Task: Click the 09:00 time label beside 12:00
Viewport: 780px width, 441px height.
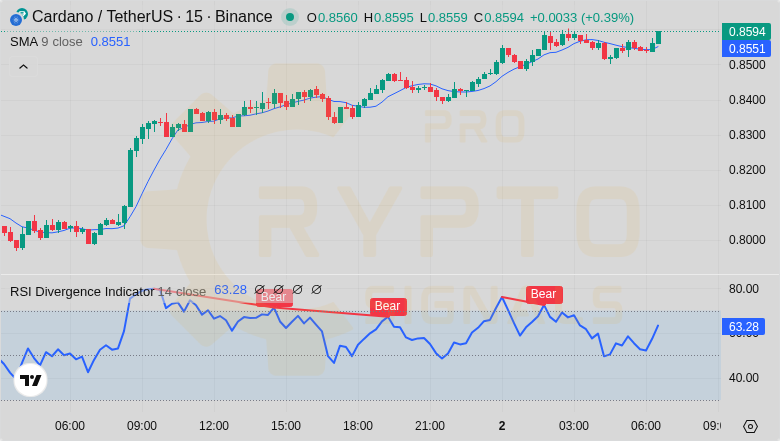Action: pyautogui.click(x=142, y=426)
